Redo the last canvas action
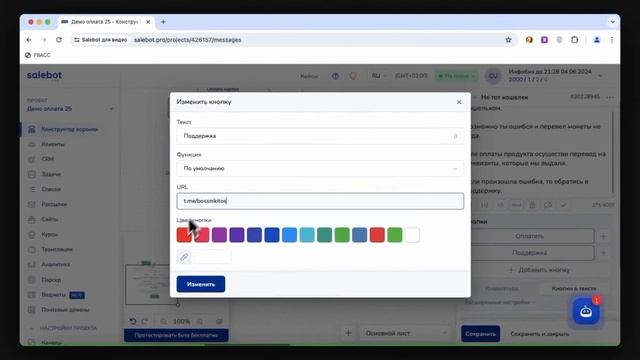The image size is (640, 360). click(144, 321)
